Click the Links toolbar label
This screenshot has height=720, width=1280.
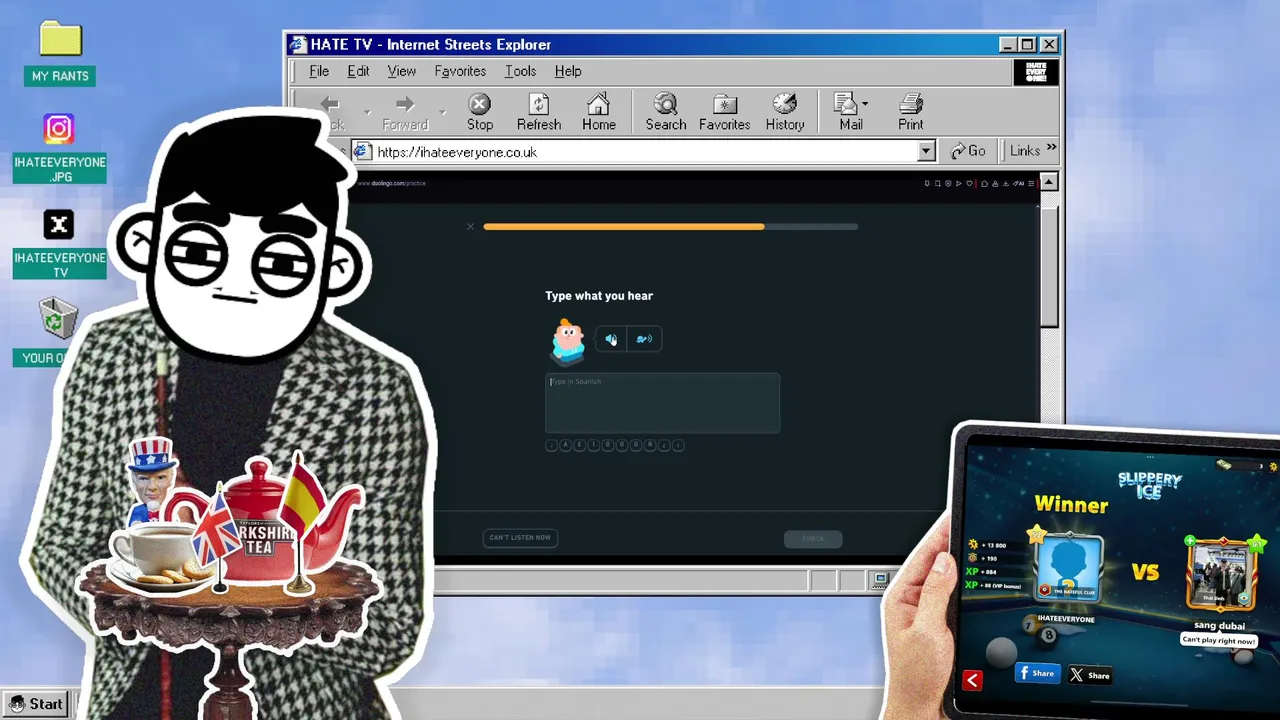1025,151
